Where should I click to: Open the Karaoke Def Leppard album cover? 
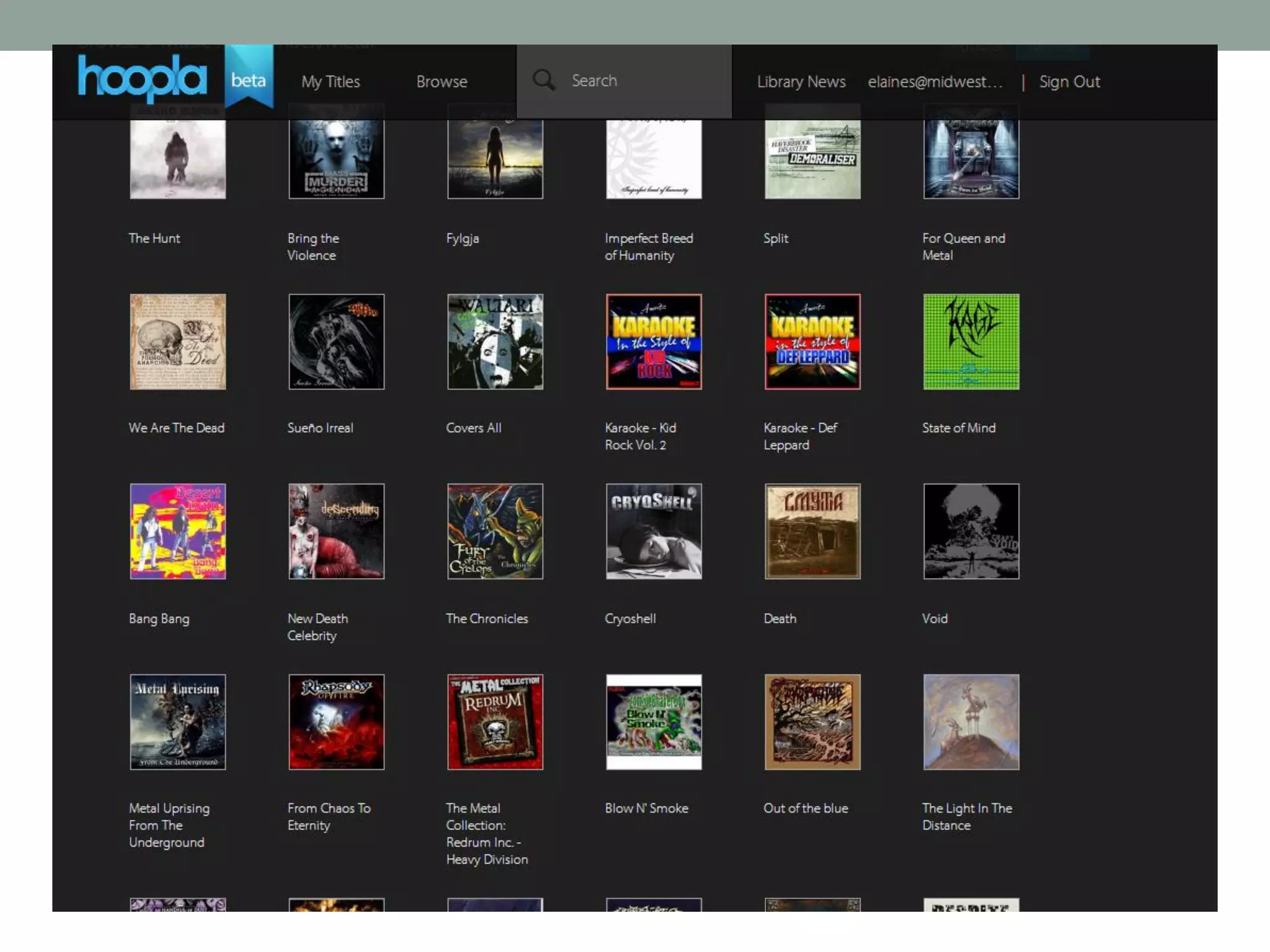(x=812, y=342)
